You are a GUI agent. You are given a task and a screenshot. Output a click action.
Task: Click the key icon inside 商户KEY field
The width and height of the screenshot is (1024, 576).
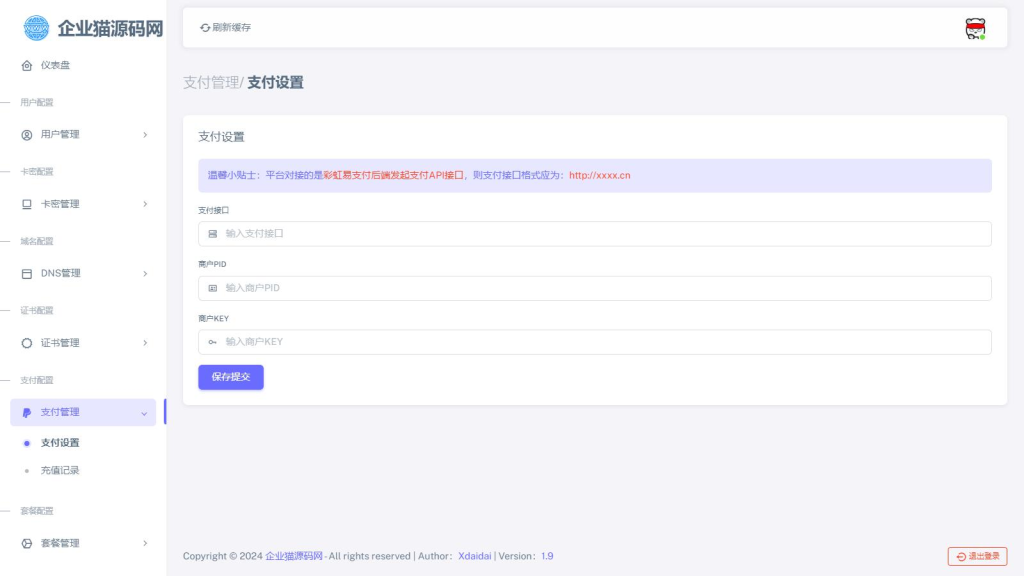[211, 342]
